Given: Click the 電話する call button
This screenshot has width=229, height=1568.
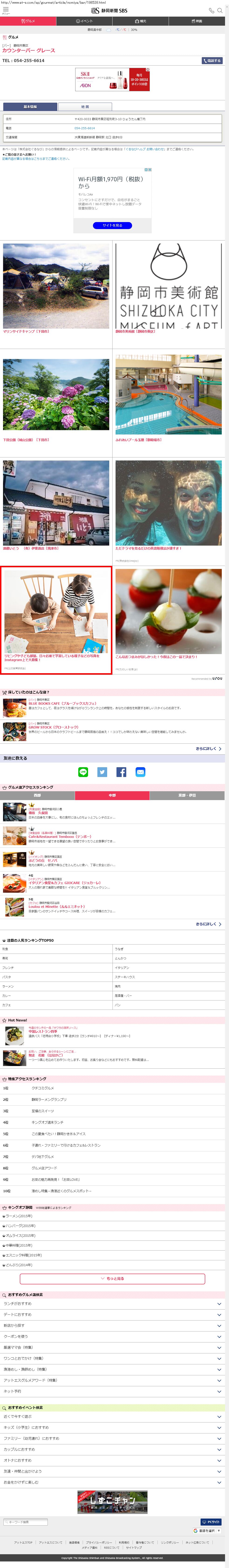Looking at the screenshot, I should (212, 61).
